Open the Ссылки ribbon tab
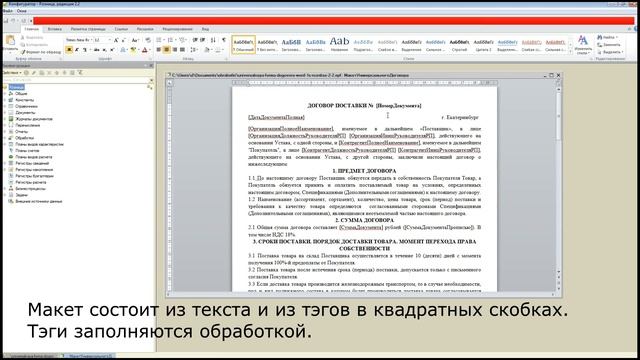Viewport: 640px width, 360px height. point(121,29)
